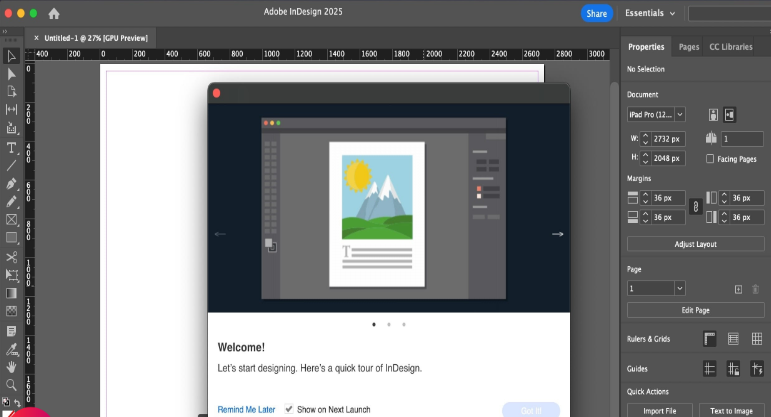
Task: Choose the Scissors tool
Action: click(x=12, y=257)
